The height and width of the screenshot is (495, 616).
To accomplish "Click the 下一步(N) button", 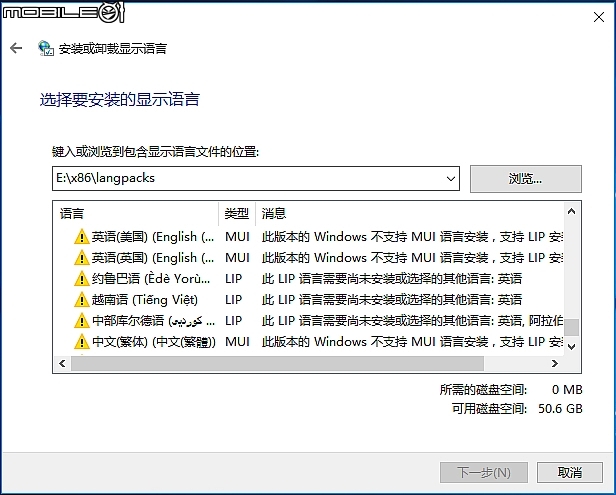I will point(484,472).
